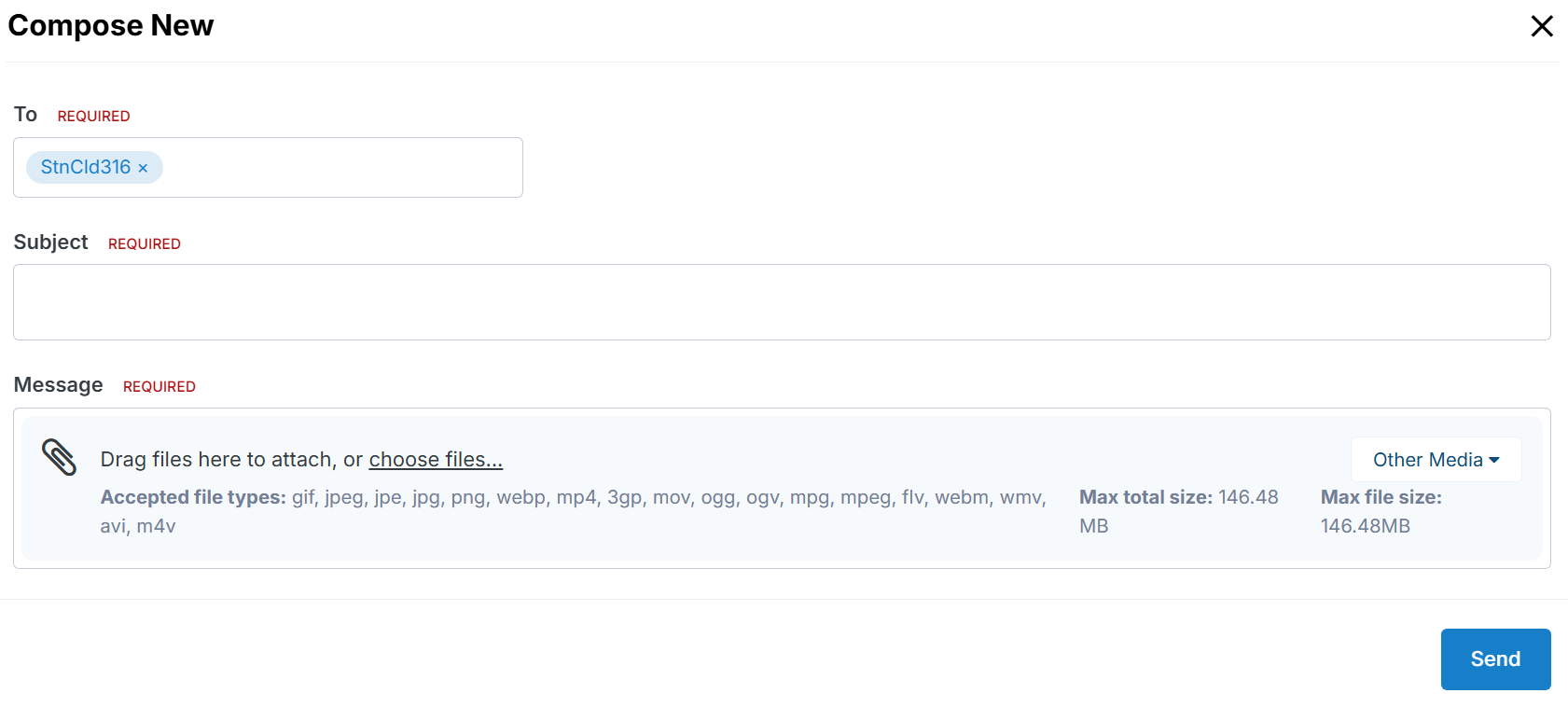Click the Compose New heading

(x=111, y=25)
